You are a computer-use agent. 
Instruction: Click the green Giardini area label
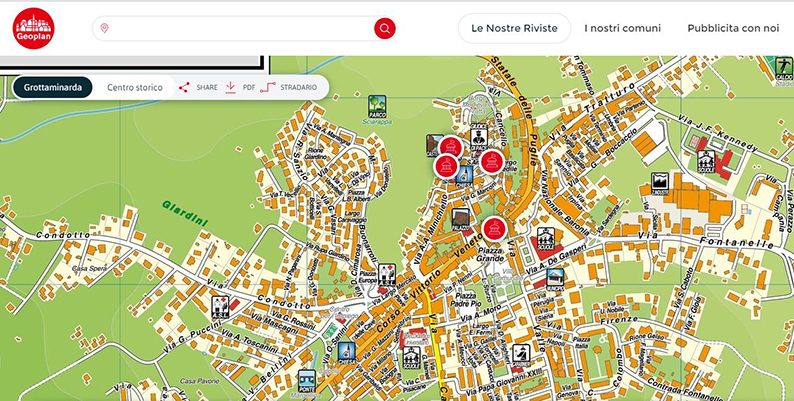(x=185, y=213)
